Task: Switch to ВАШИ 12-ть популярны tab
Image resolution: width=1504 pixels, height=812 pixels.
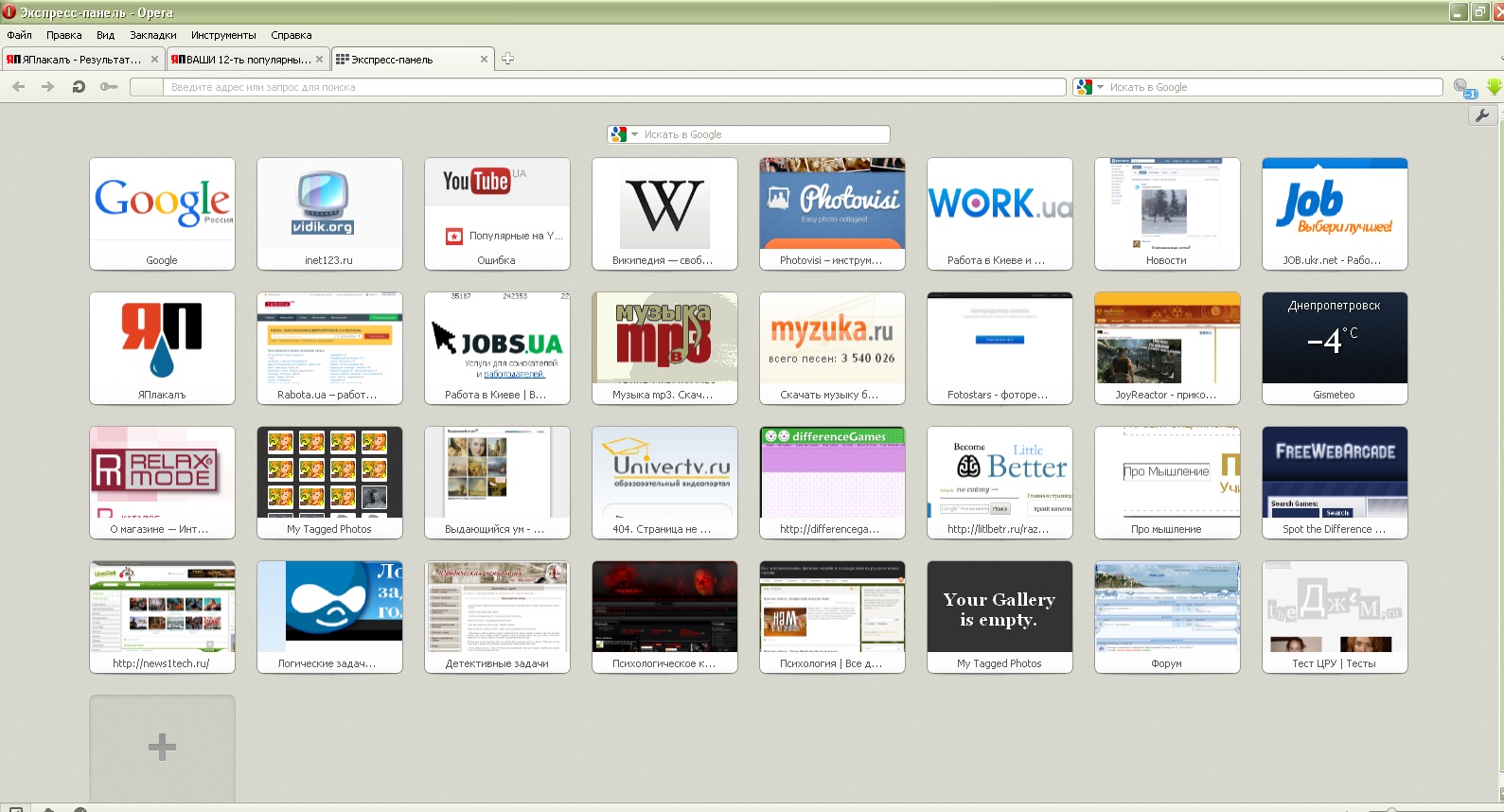Action: tap(248, 60)
